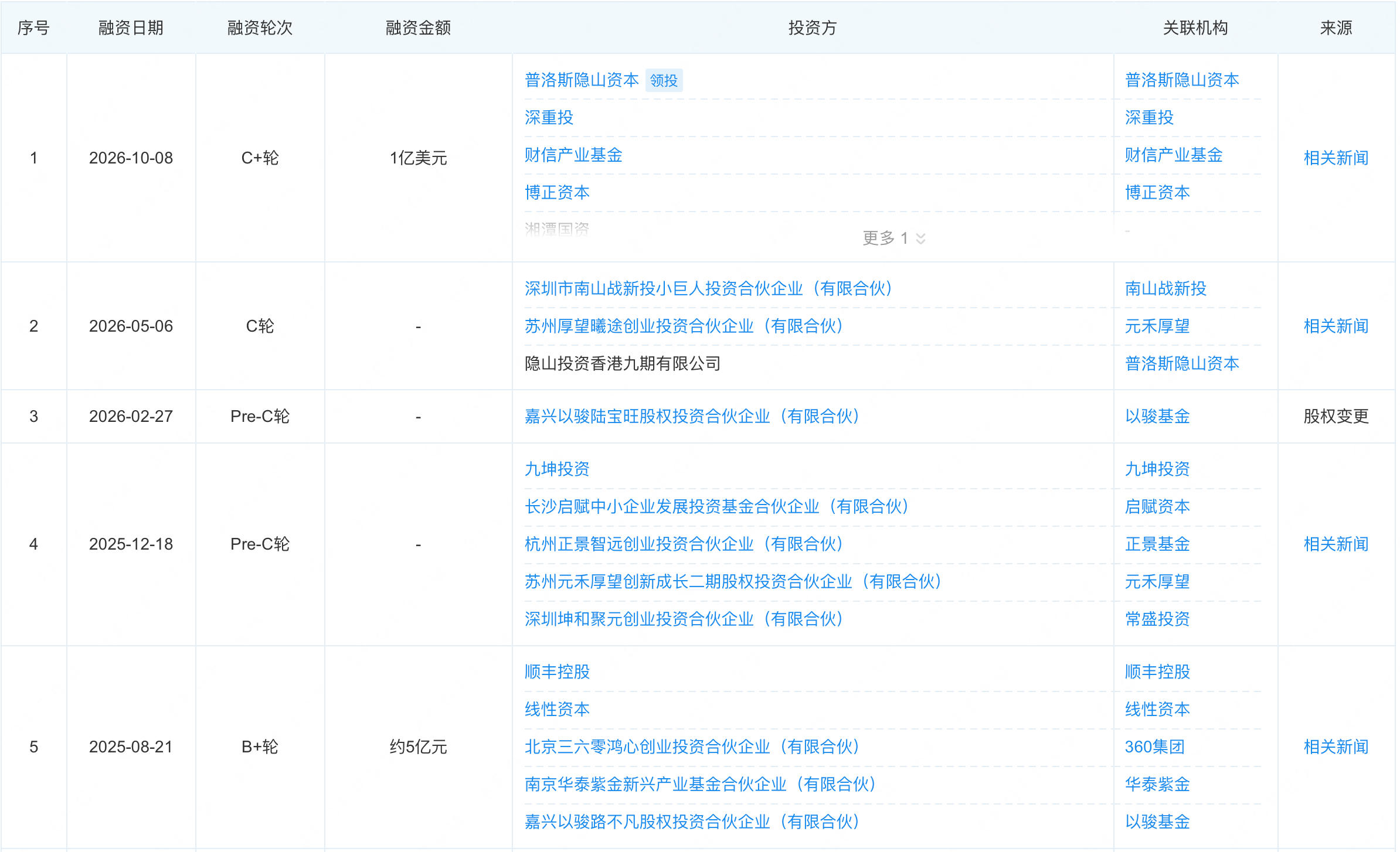Open 苏州厚望曦途创业投资合伙企业 investor link
The height and width of the screenshot is (852, 1400).
(684, 326)
